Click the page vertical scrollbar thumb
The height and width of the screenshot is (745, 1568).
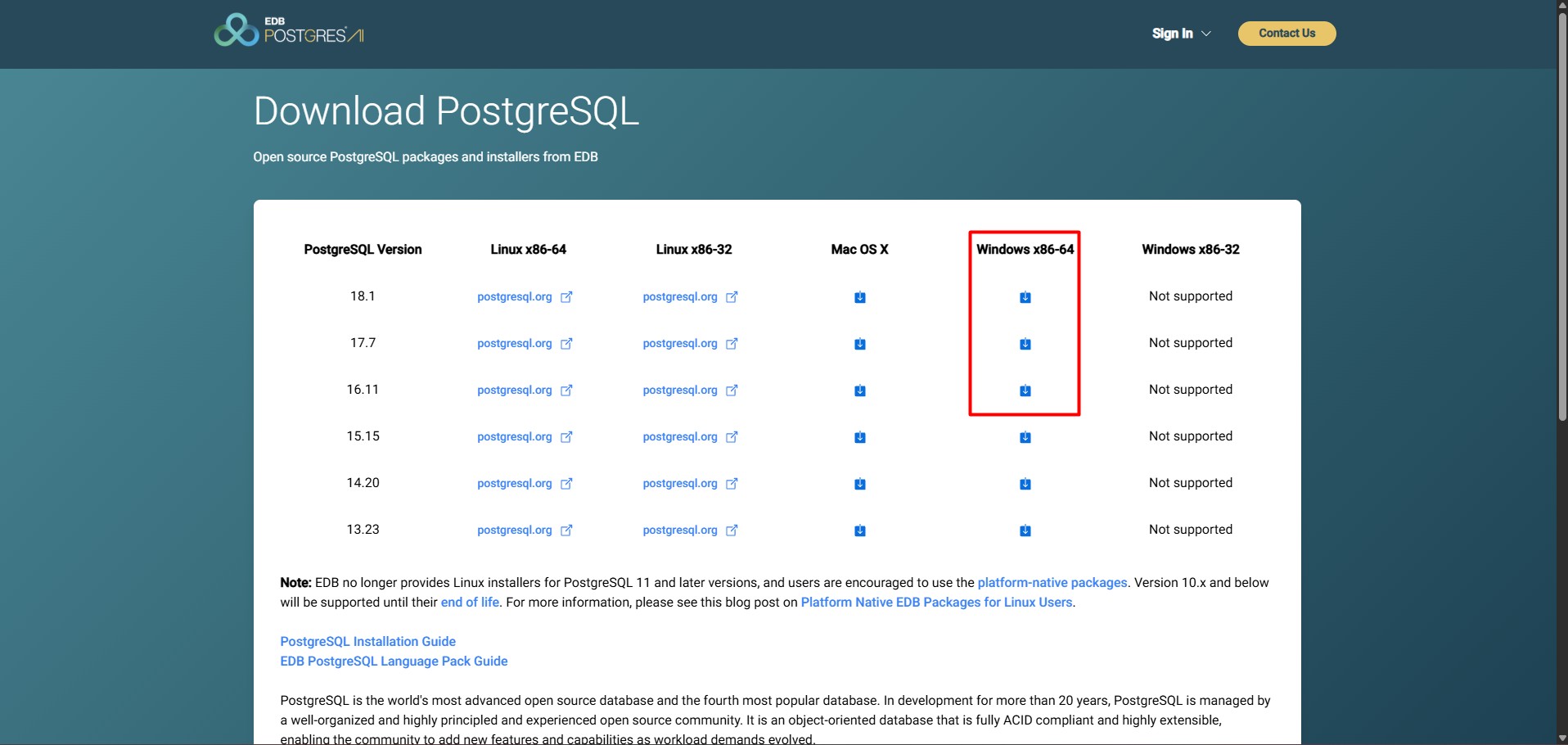pyautogui.click(x=1562, y=217)
